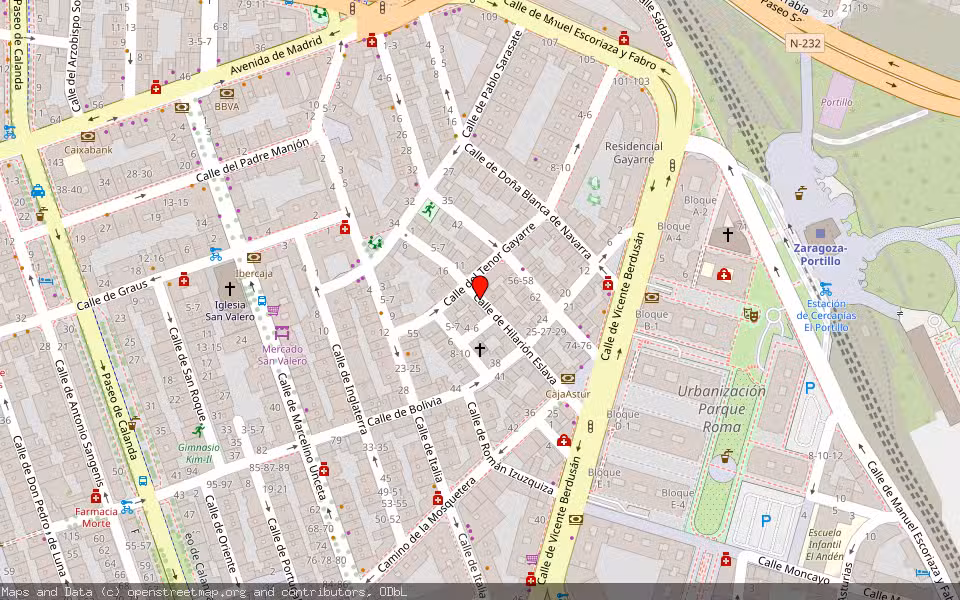Click the Escuela Infantil El Andén label
This screenshot has height=600, width=960.
coord(823,544)
